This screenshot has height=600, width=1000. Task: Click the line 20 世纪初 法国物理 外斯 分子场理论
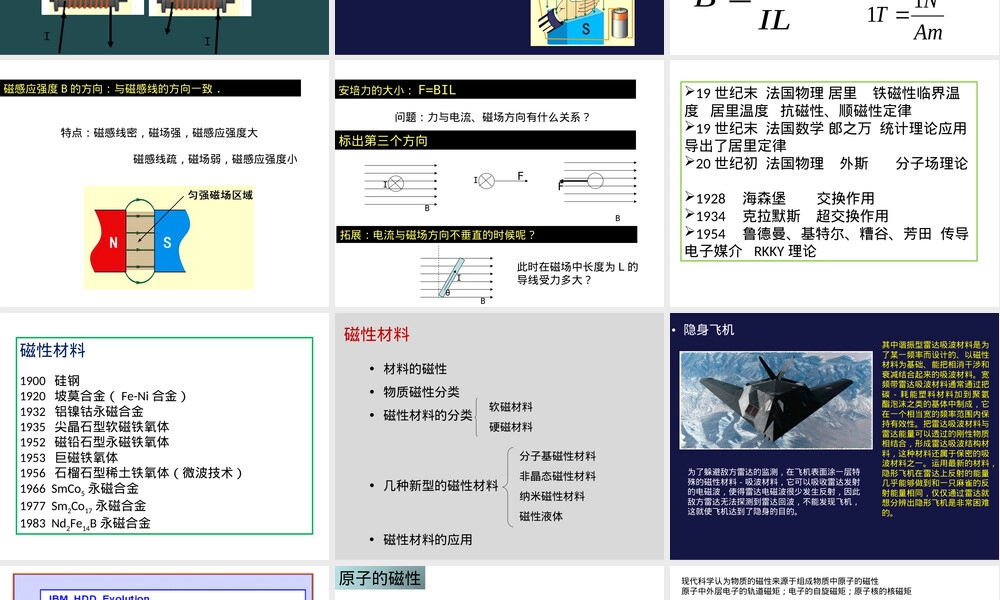click(826, 163)
